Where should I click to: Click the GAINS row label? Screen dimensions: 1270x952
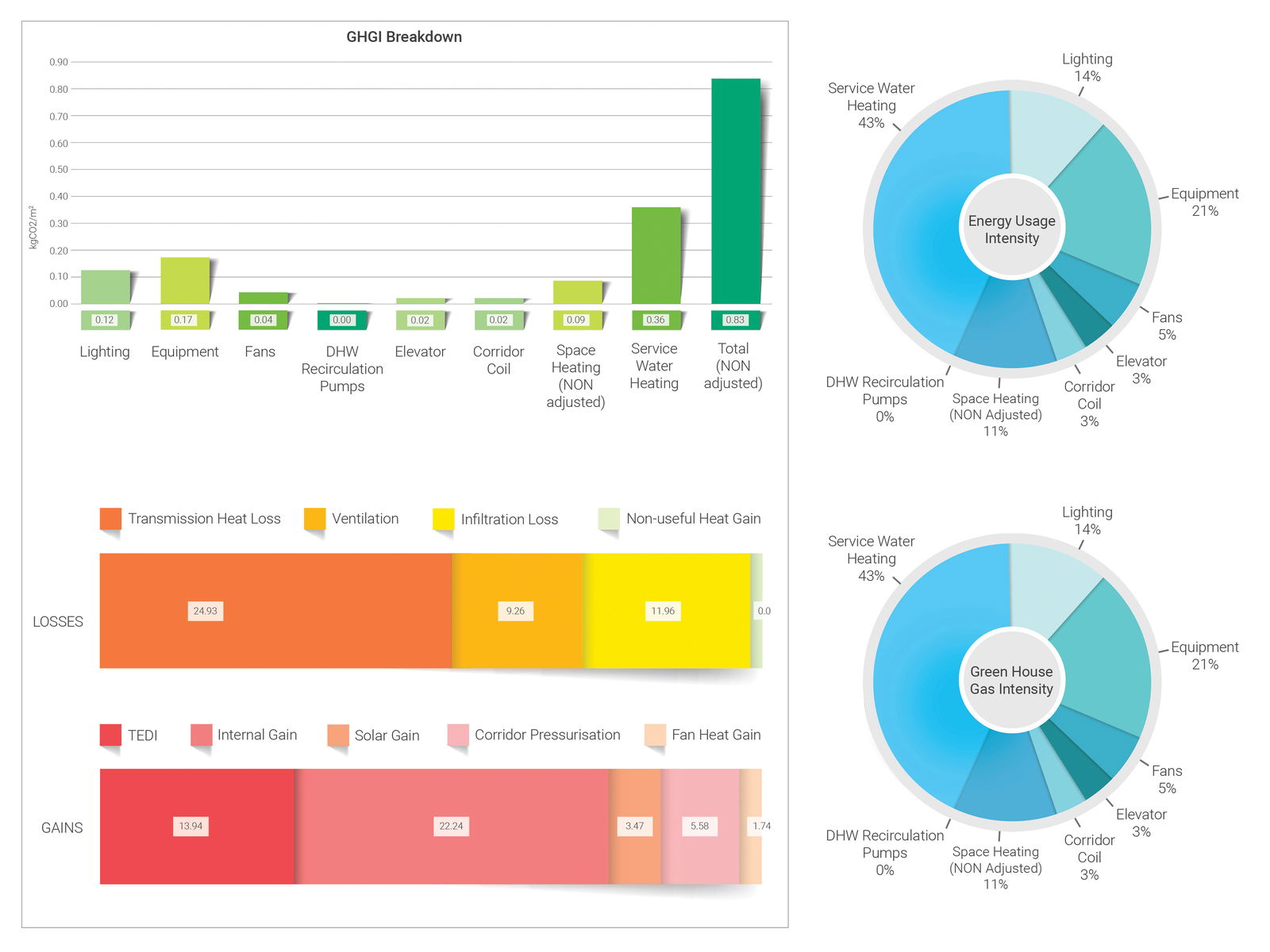tap(62, 827)
